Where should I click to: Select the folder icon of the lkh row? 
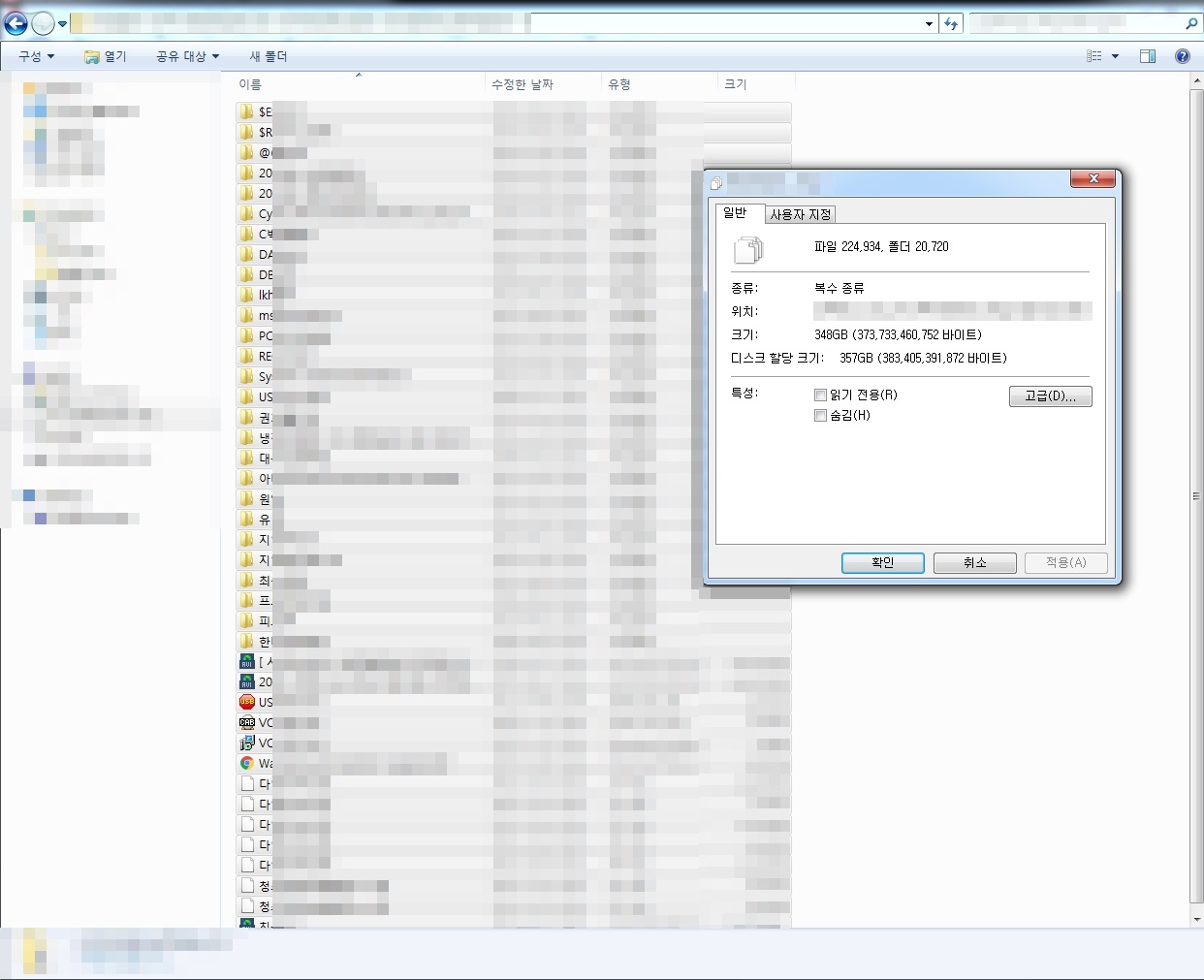(x=247, y=295)
